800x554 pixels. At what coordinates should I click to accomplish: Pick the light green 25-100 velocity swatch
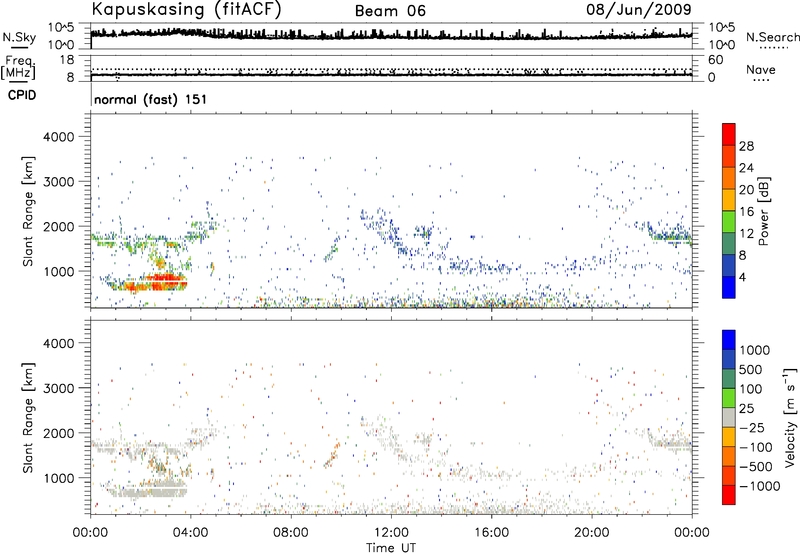coord(729,398)
